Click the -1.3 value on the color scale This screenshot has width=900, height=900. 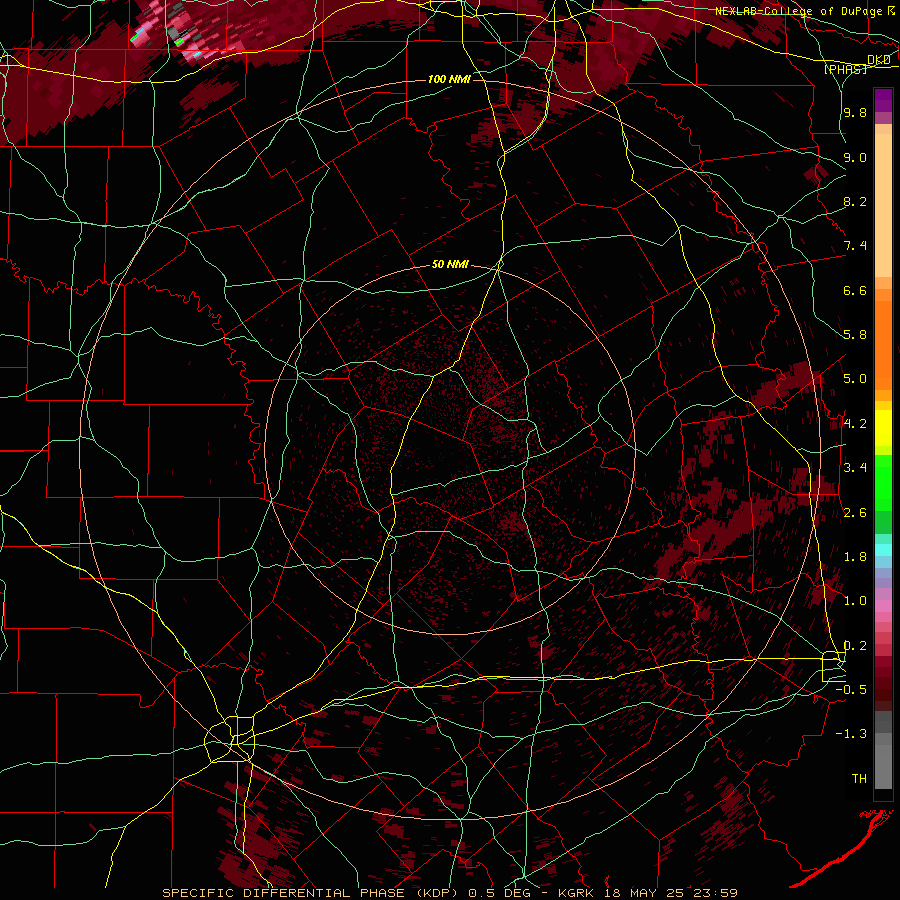851,734
